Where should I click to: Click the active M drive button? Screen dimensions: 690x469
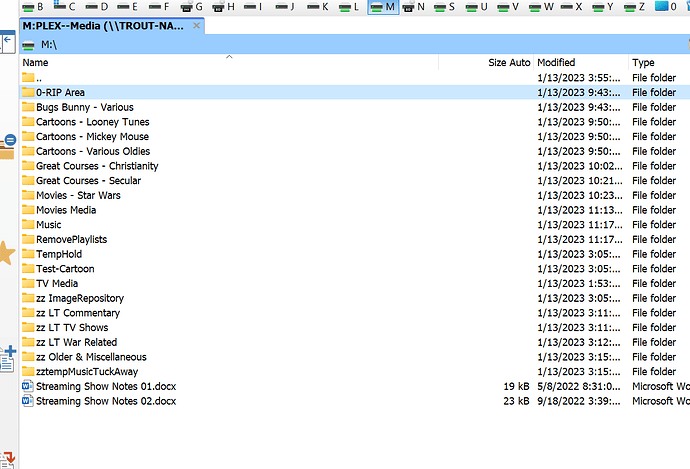[x=383, y=7]
